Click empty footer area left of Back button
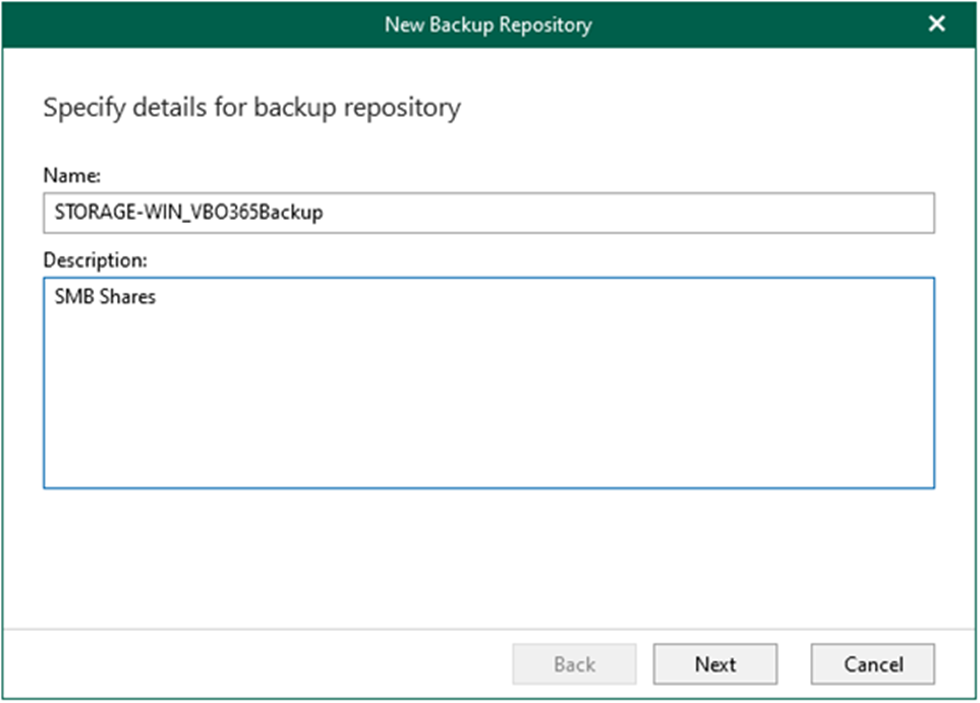This screenshot has height=703, width=980. (x=250, y=664)
